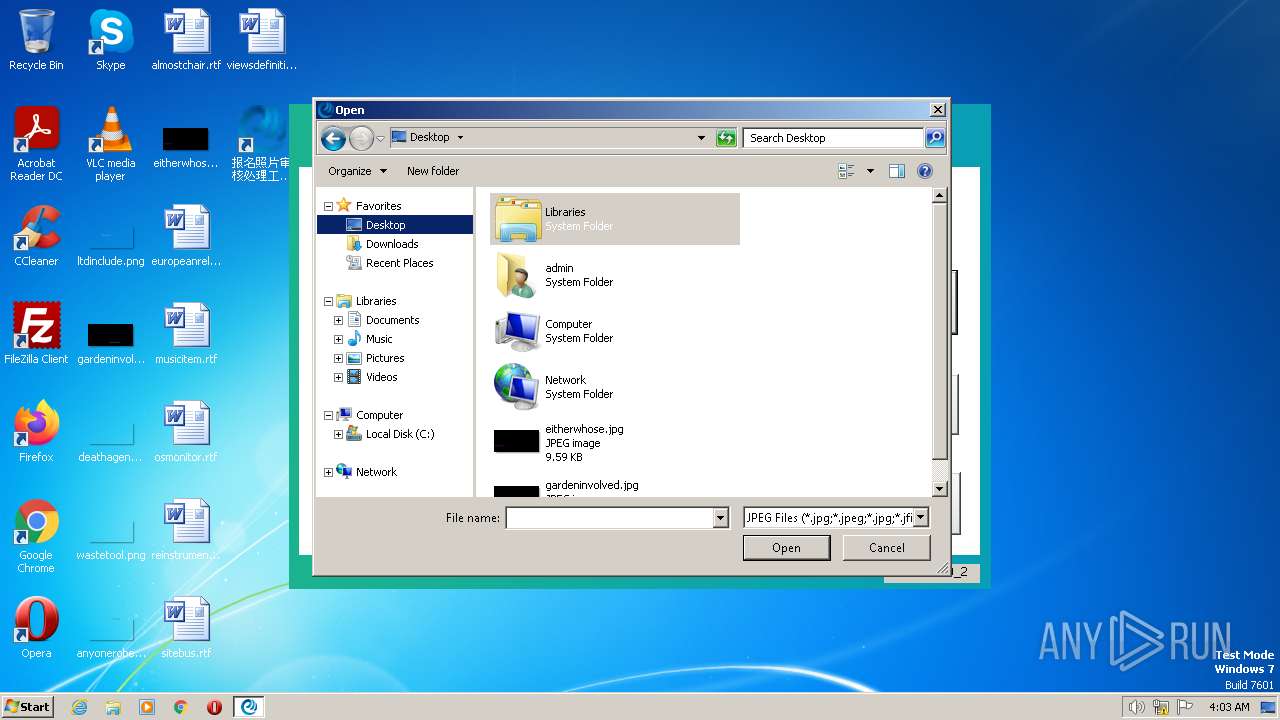The image size is (1280, 720).
Task: Open the Desktop breadcrumb dropdown arrow
Action: coord(460,138)
